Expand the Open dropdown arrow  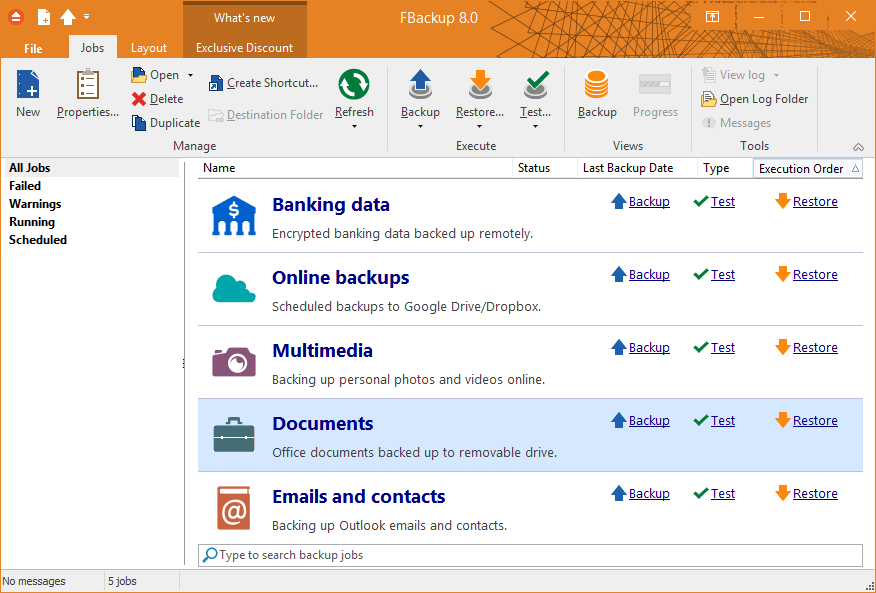tap(191, 75)
